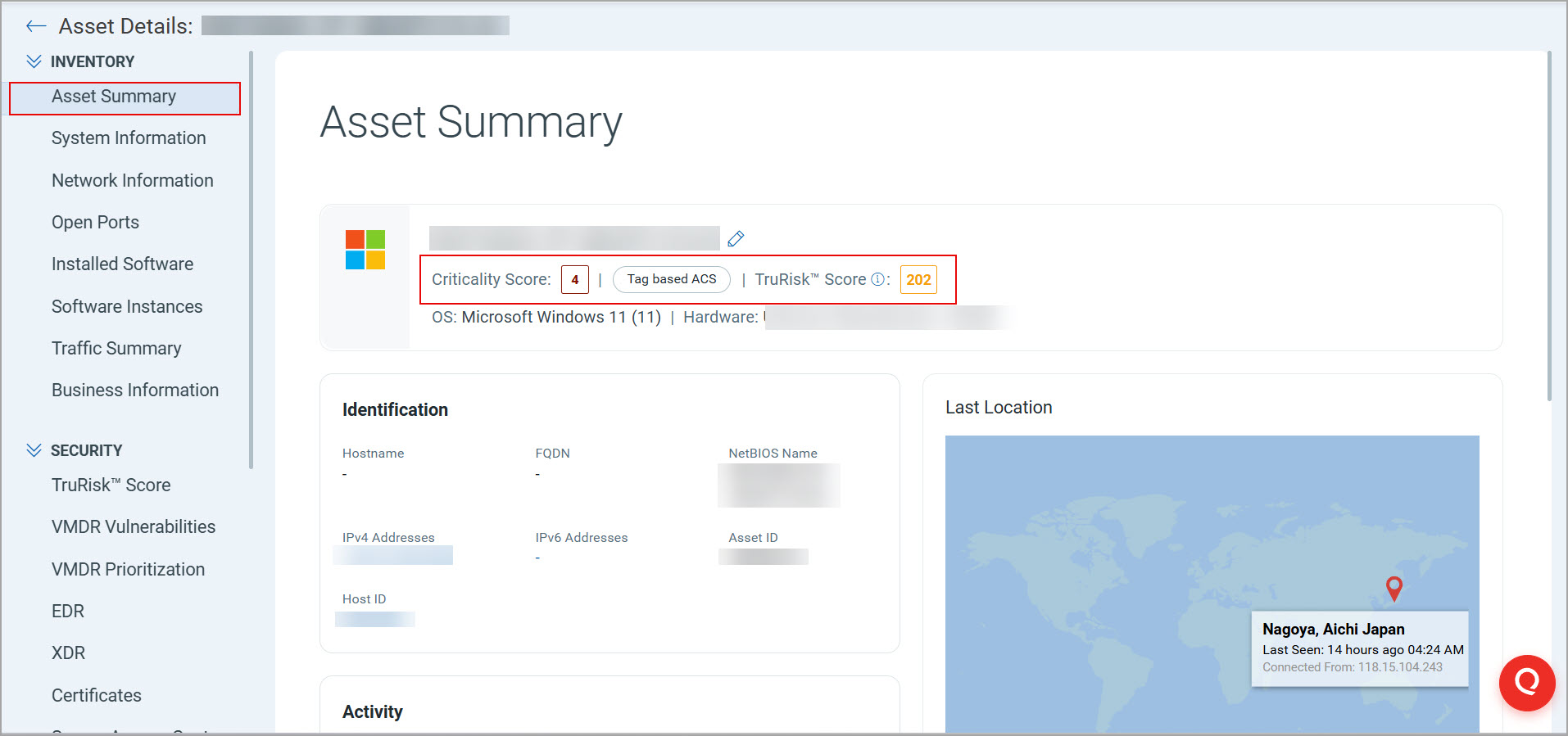Screen dimensions: 1568x736
Task: Click the Nagoya, Aichi Japan location tooltip
Action: tap(1360, 648)
